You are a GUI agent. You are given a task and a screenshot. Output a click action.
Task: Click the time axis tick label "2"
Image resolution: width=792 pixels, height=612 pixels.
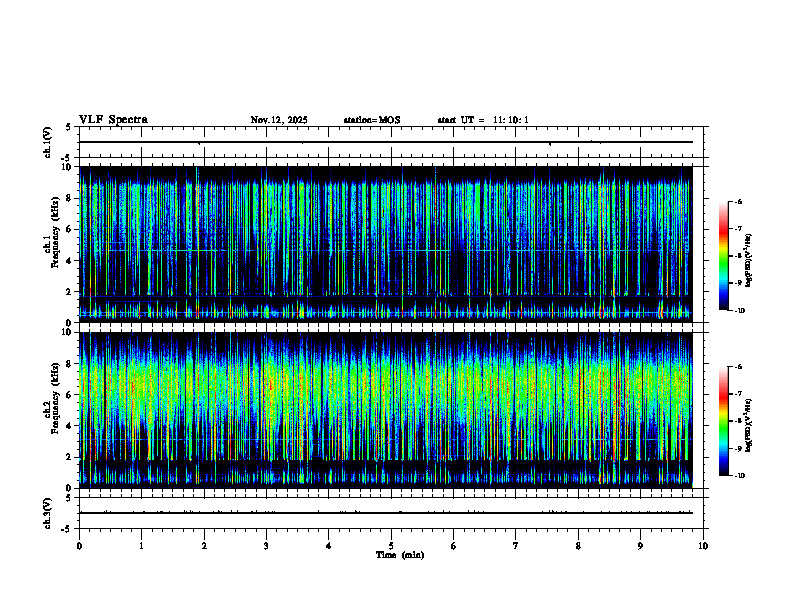coord(204,546)
